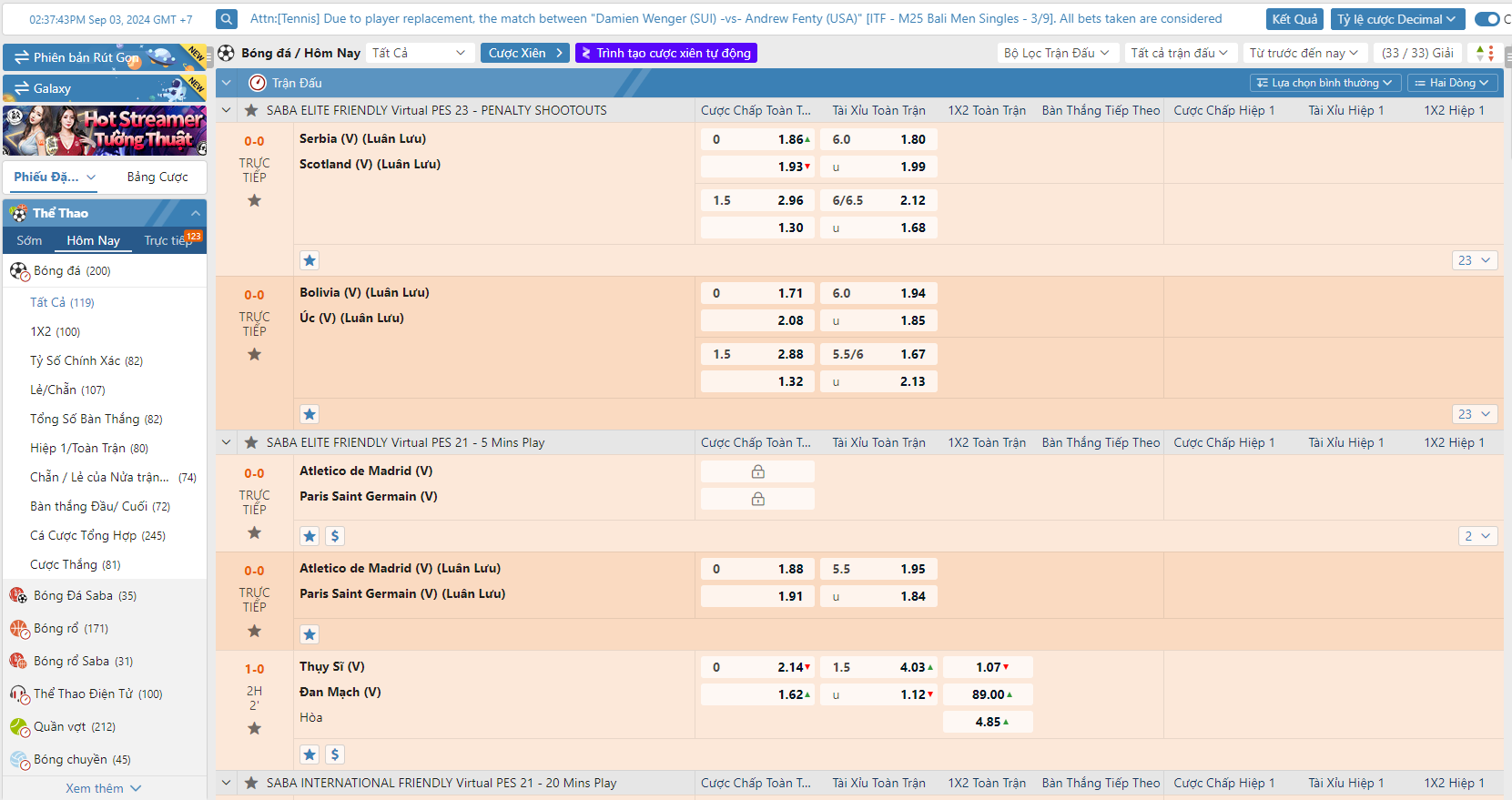
Task: Click Hòa draw odds 4.85
Action: 988,722
